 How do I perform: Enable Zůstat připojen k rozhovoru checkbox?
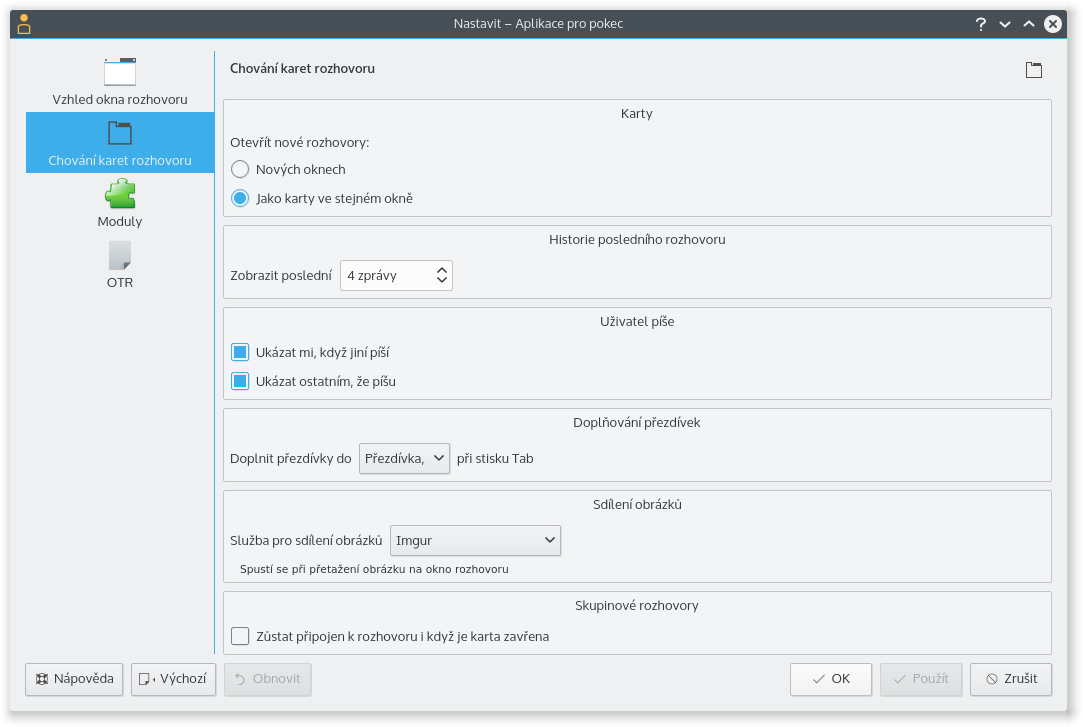pos(390,636)
